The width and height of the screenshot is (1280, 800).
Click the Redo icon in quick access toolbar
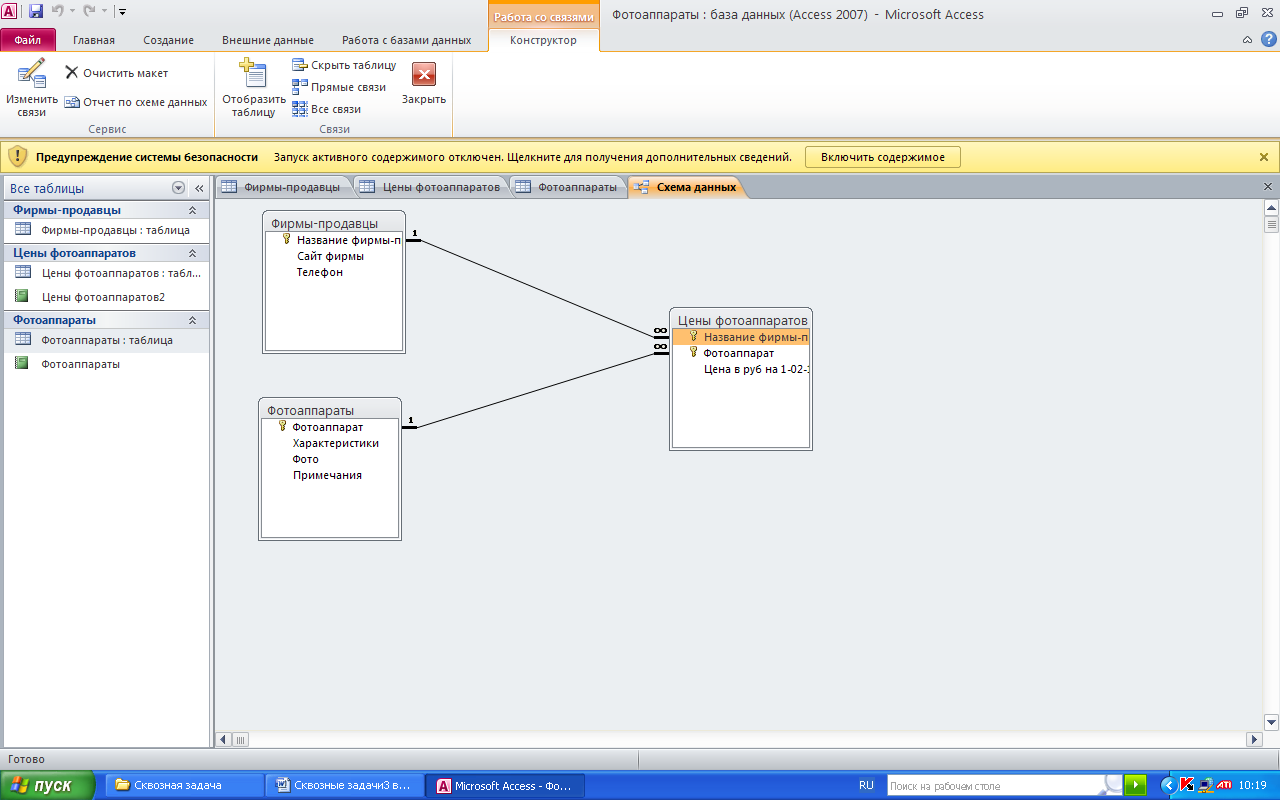pos(89,12)
